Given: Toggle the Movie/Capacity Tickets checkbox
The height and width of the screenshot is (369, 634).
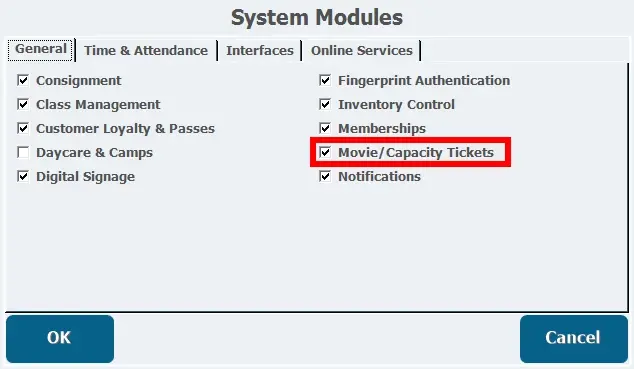Looking at the screenshot, I should (x=325, y=152).
